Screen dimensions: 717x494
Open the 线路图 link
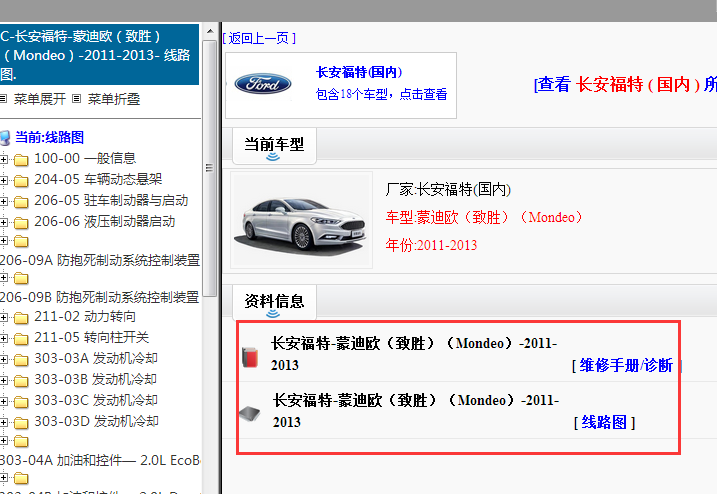pyautogui.click(x=604, y=422)
